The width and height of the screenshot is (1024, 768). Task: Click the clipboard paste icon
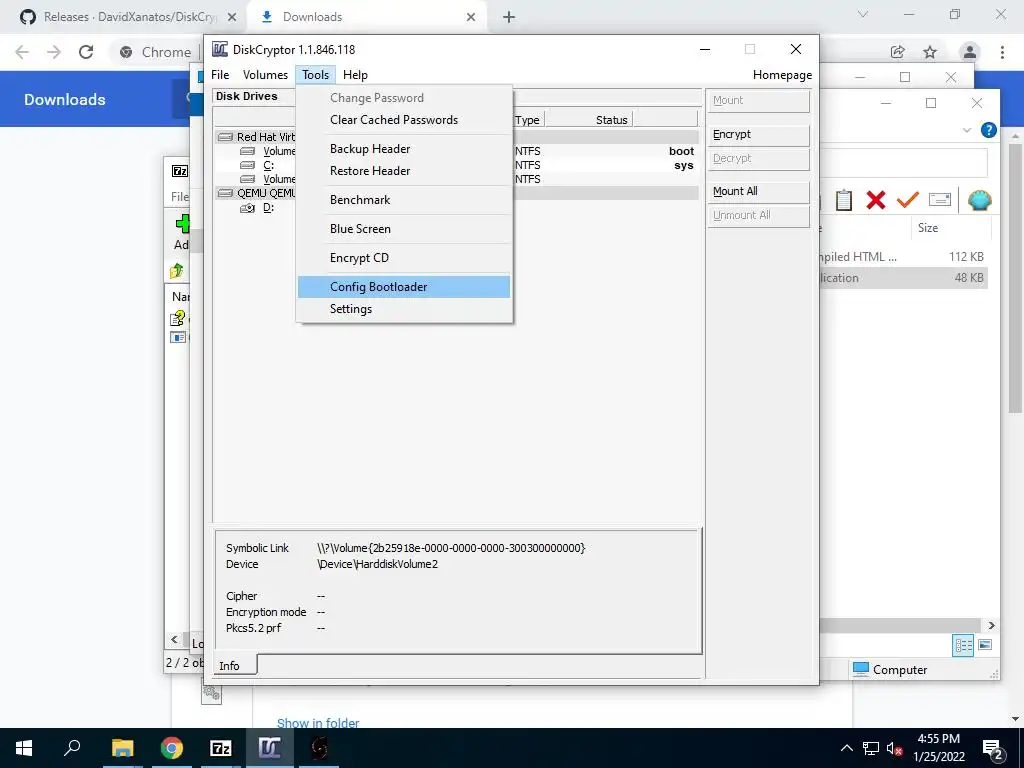844,200
